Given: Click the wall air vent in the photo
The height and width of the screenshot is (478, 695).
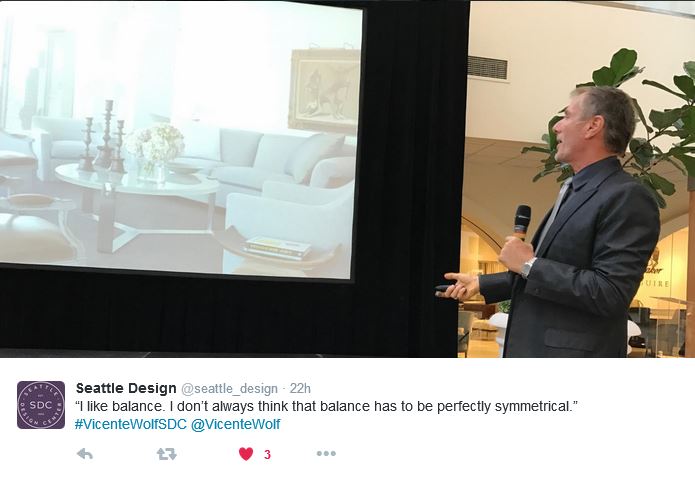Looking at the screenshot, I should [488, 68].
